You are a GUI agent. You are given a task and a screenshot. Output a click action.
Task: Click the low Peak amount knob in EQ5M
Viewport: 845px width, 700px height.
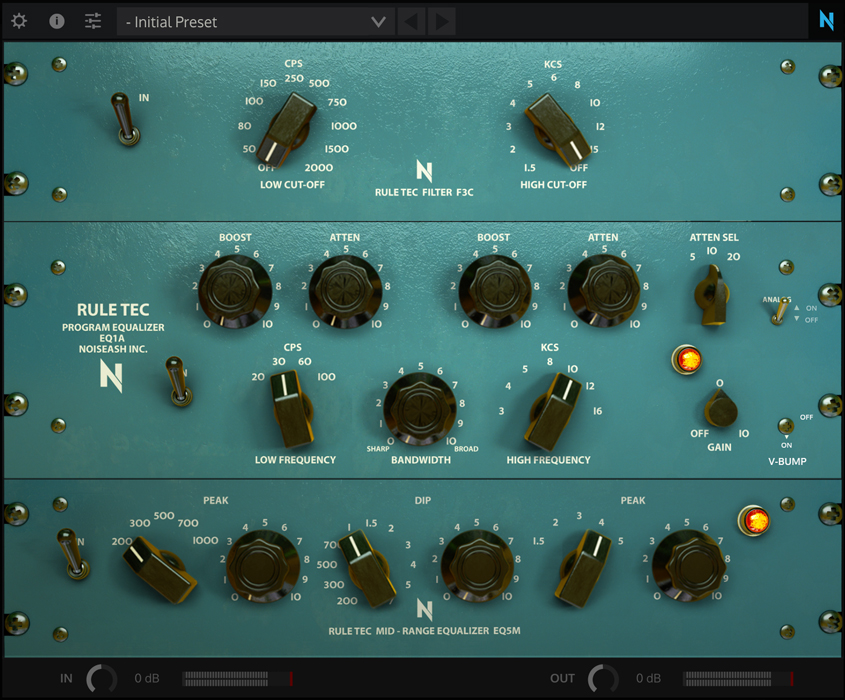(x=263, y=566)
